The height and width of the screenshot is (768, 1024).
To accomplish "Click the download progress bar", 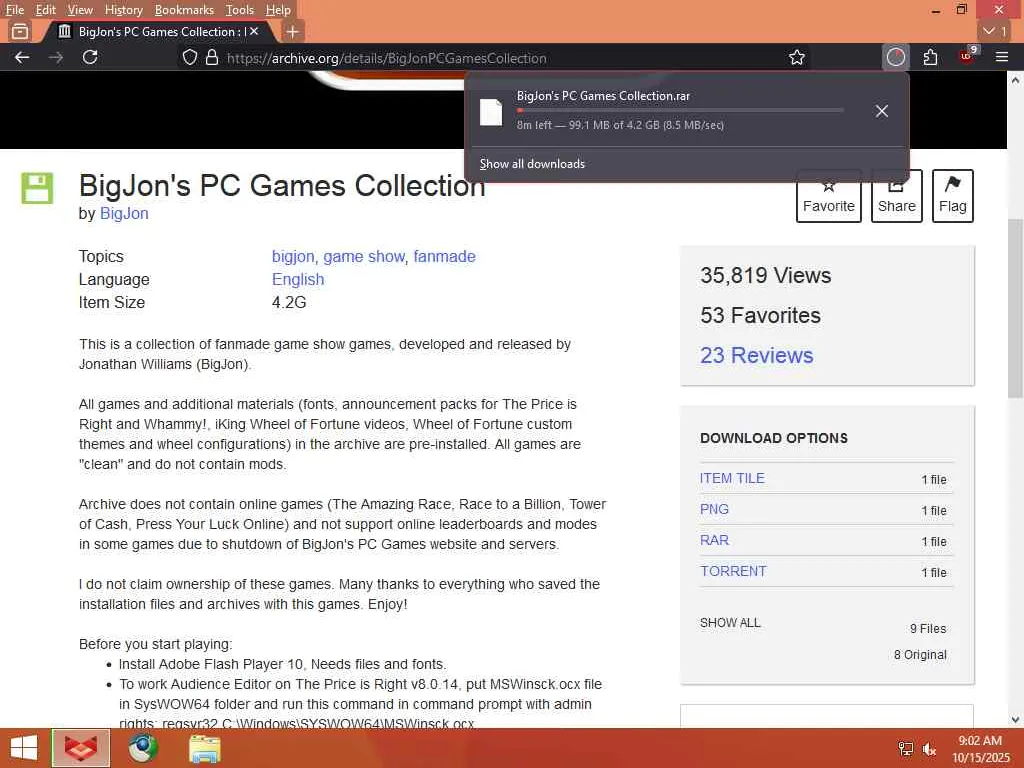I will pos(680,110).
